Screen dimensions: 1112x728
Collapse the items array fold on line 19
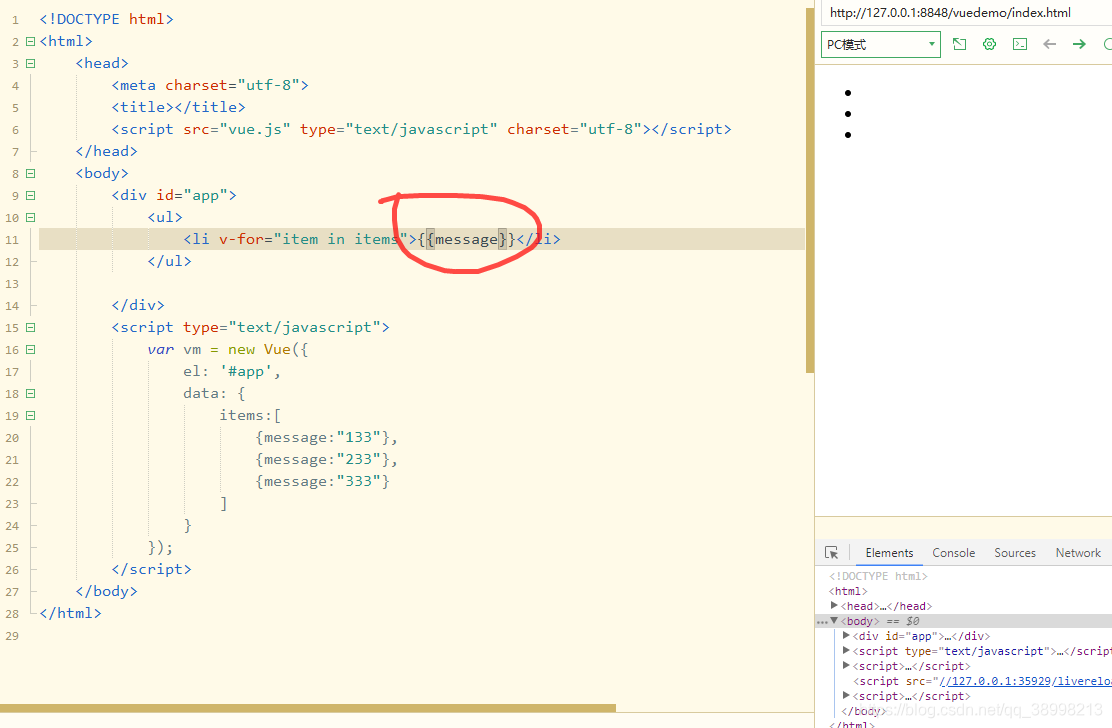pos(30,415)
